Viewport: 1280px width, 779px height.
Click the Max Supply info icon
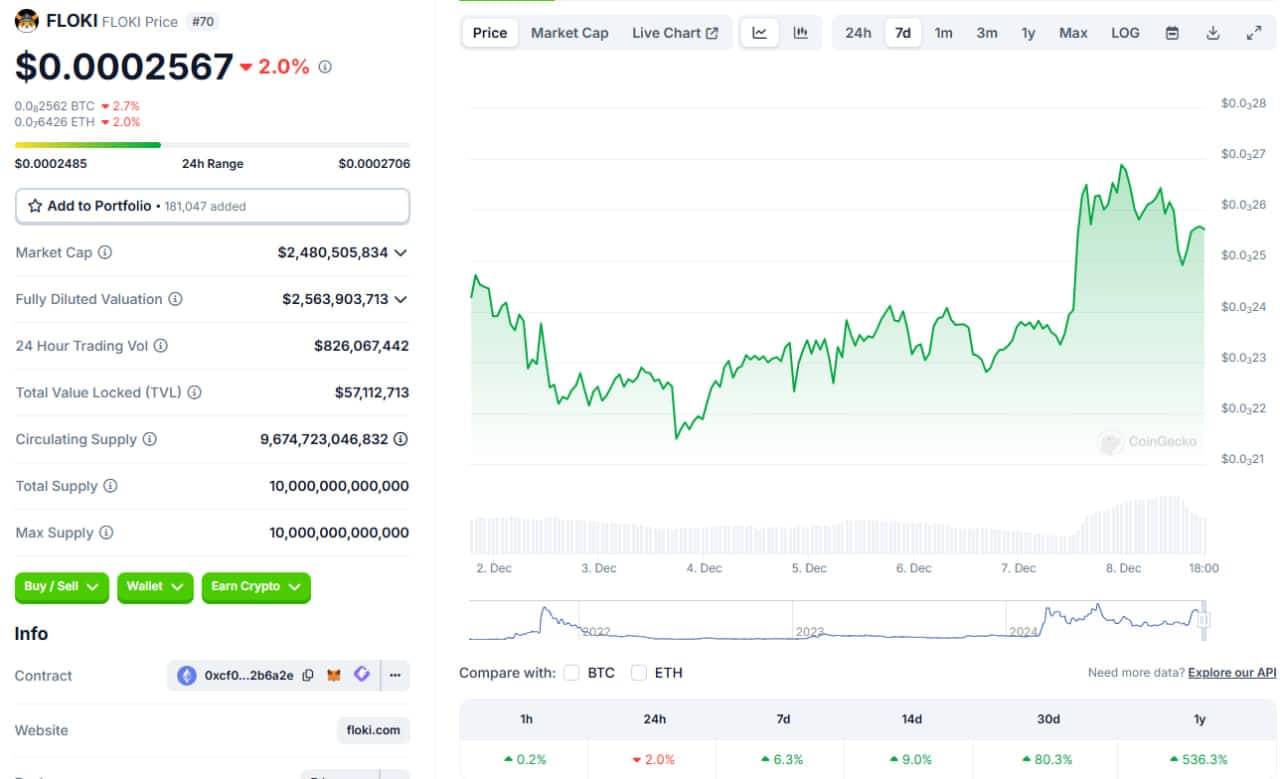coord(106,533)
